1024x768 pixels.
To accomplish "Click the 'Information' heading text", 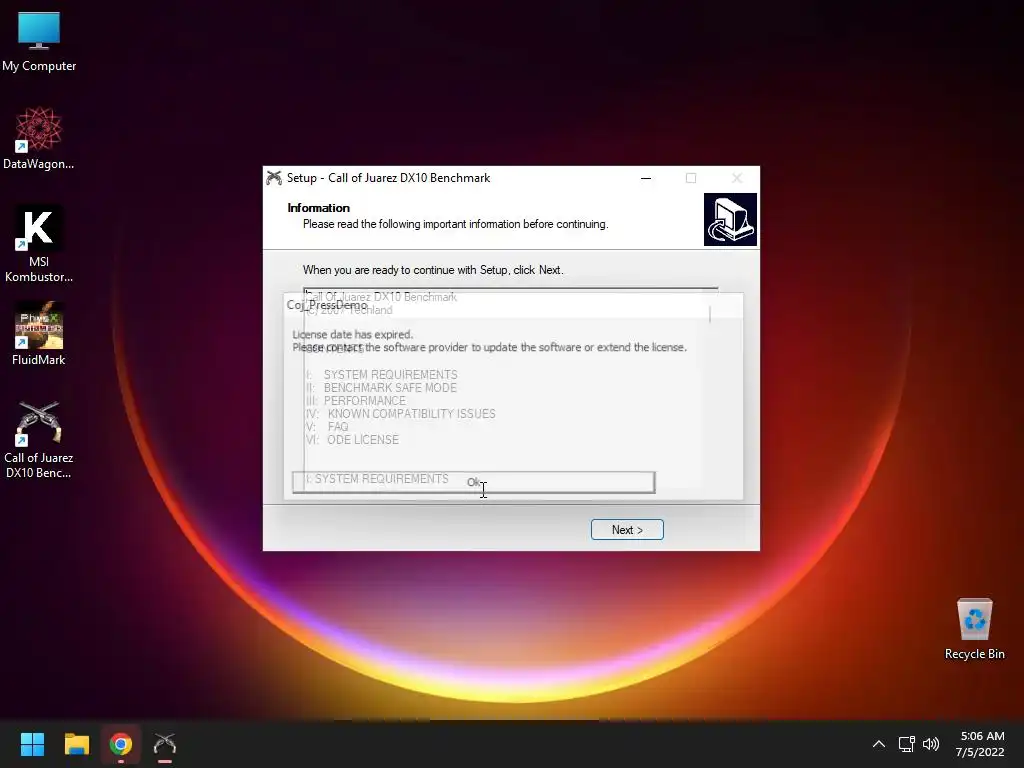I will tap(319, 208).
